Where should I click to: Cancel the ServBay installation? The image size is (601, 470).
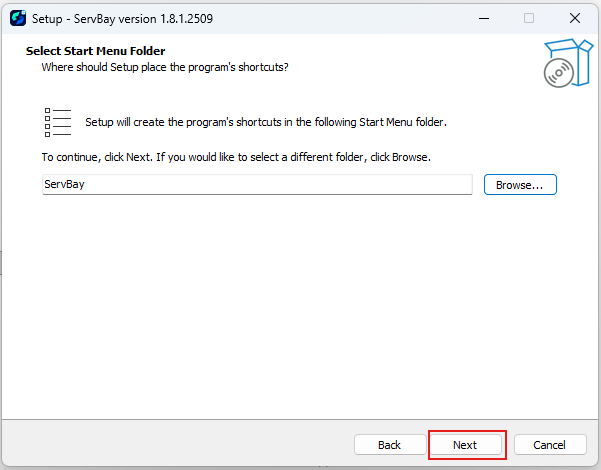tap(549, 445)
